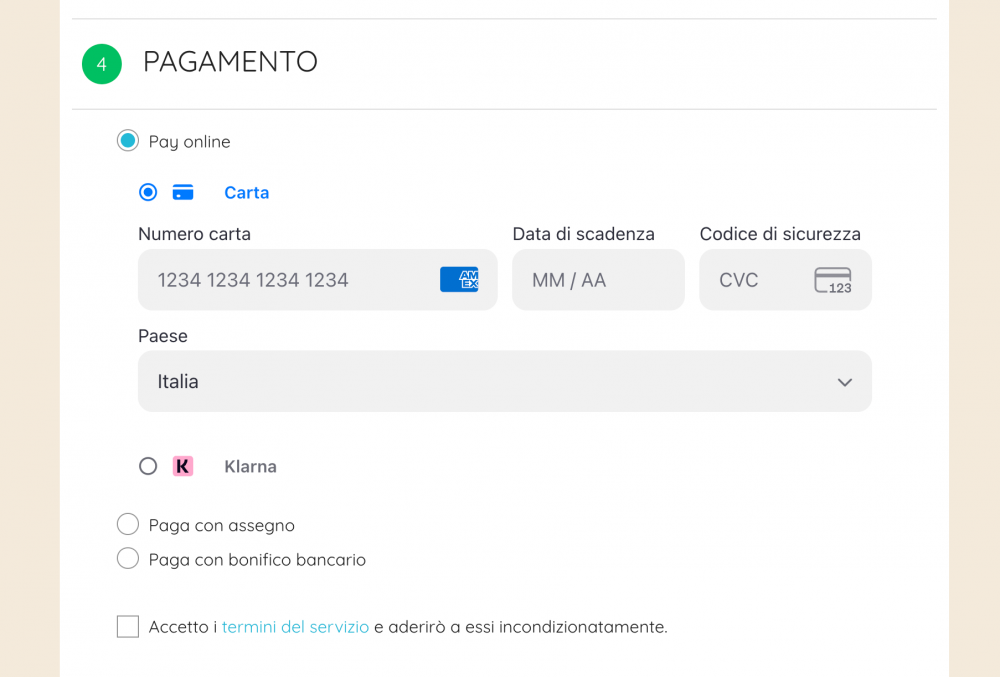Select the Pay online radio button
This screenshot has width=1000, height=677.
[127, 140]
